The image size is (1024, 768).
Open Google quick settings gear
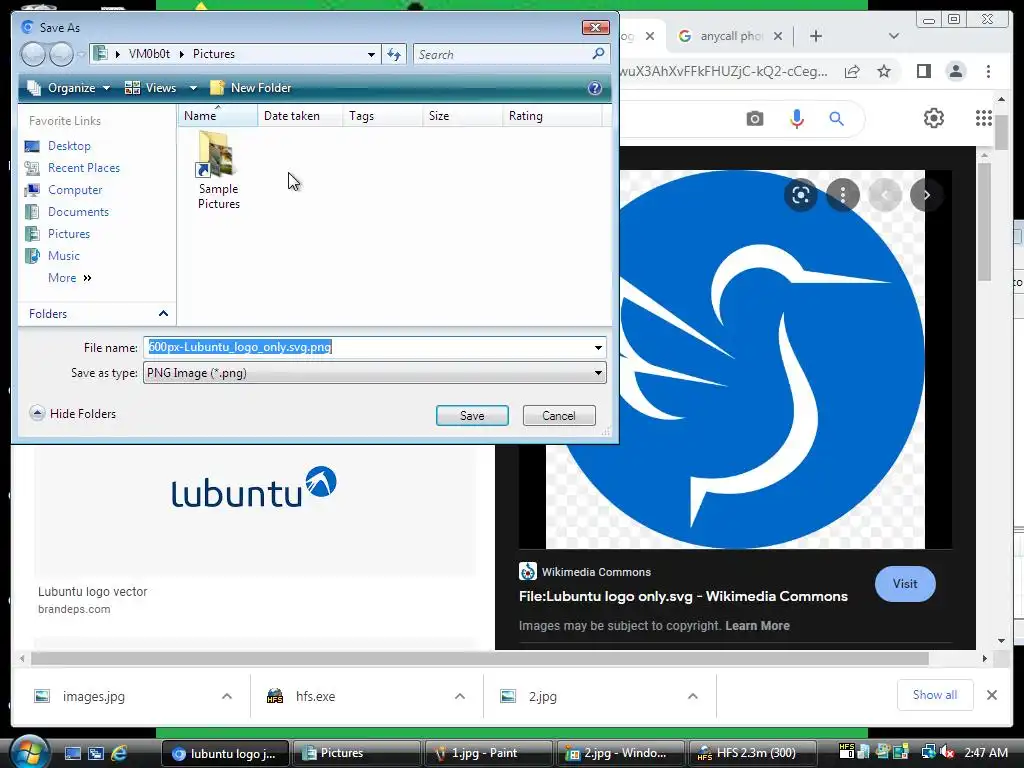click(x=934, y=118)
